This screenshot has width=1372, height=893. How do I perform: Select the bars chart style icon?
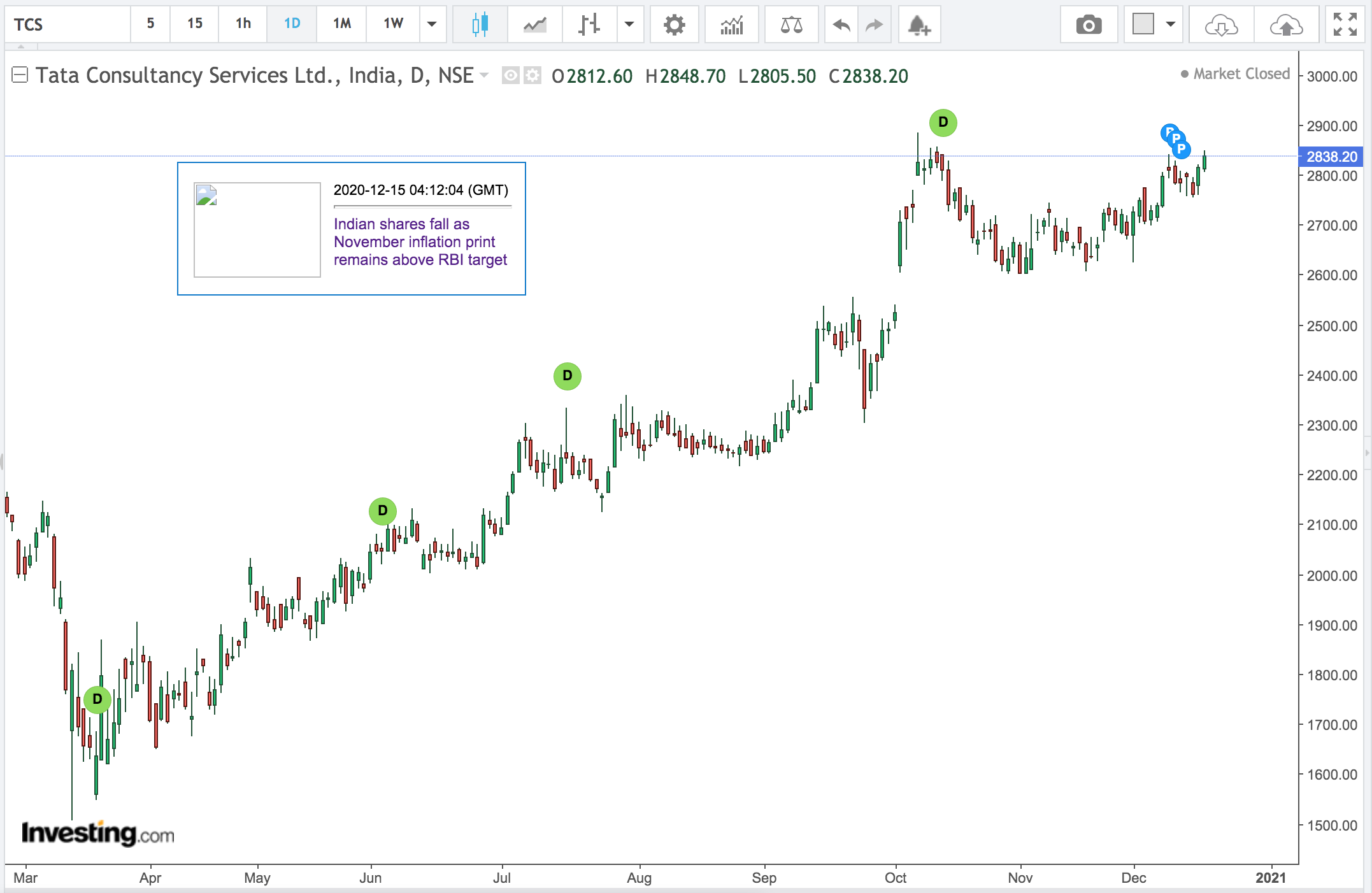click(589, 25)
